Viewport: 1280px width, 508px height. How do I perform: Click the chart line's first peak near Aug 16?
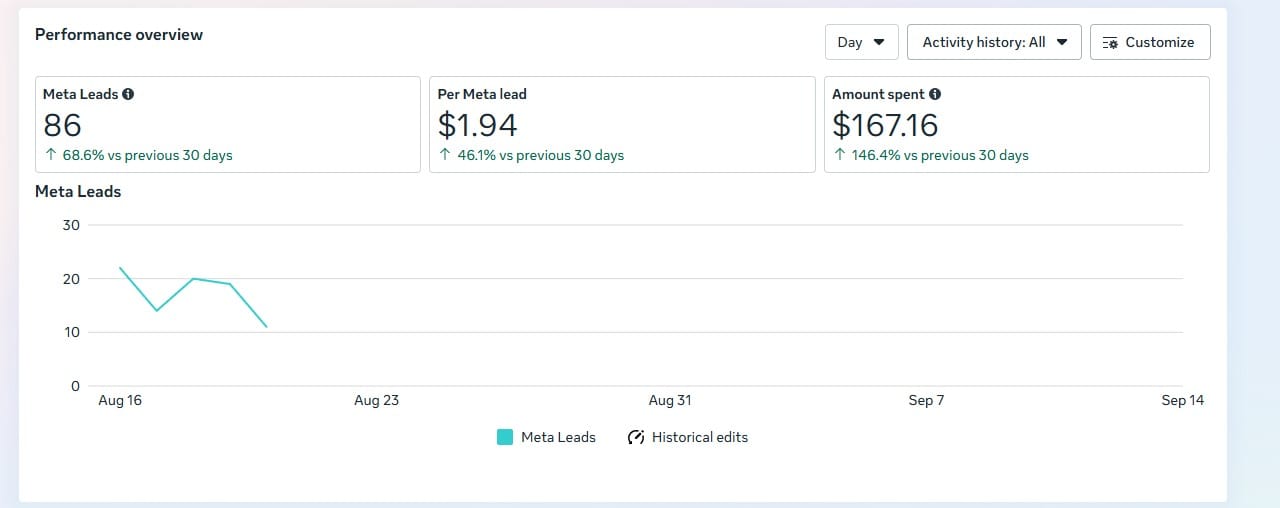[x=120, y=268]
